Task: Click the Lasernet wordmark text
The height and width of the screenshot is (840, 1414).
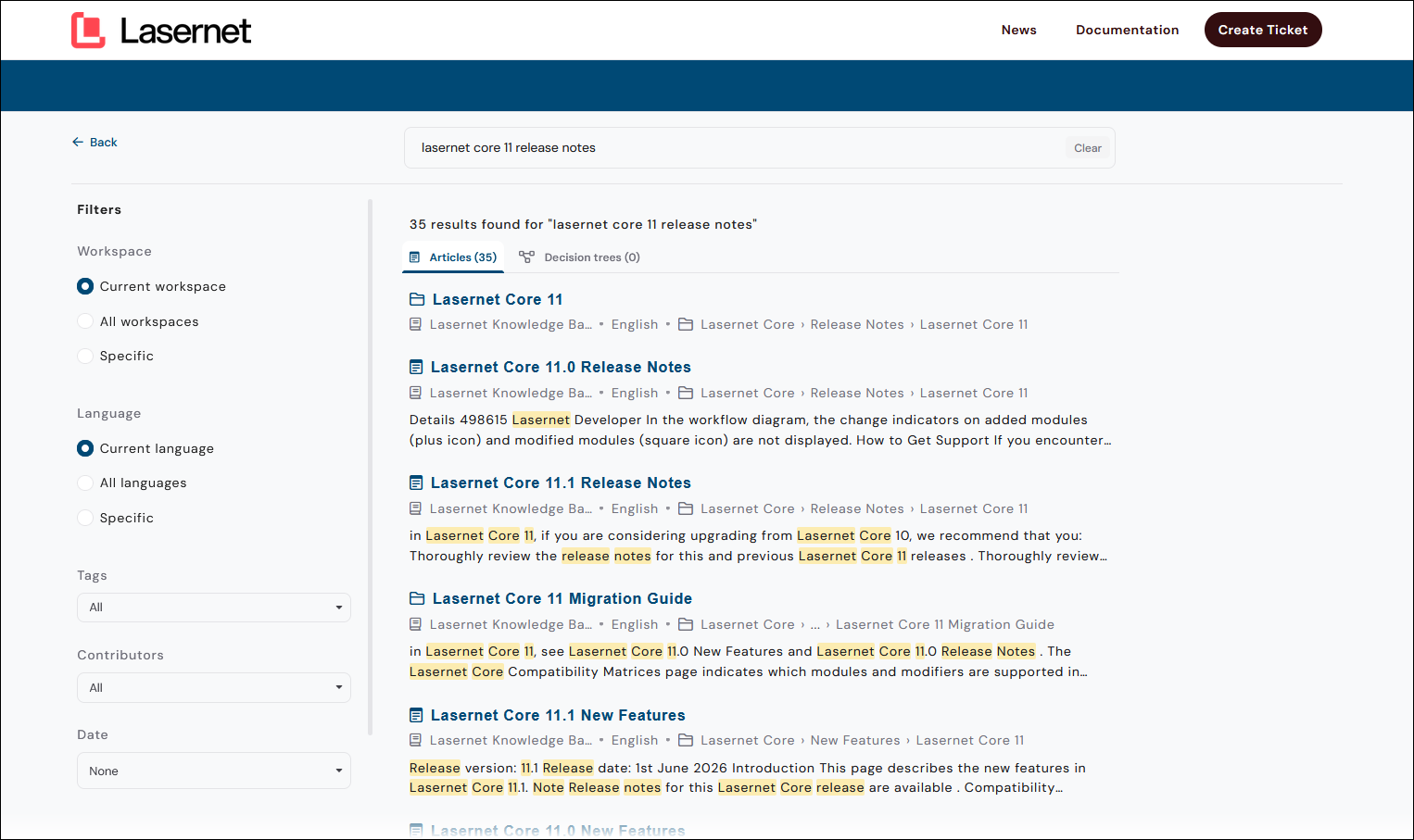Action: tap(185, 31)
